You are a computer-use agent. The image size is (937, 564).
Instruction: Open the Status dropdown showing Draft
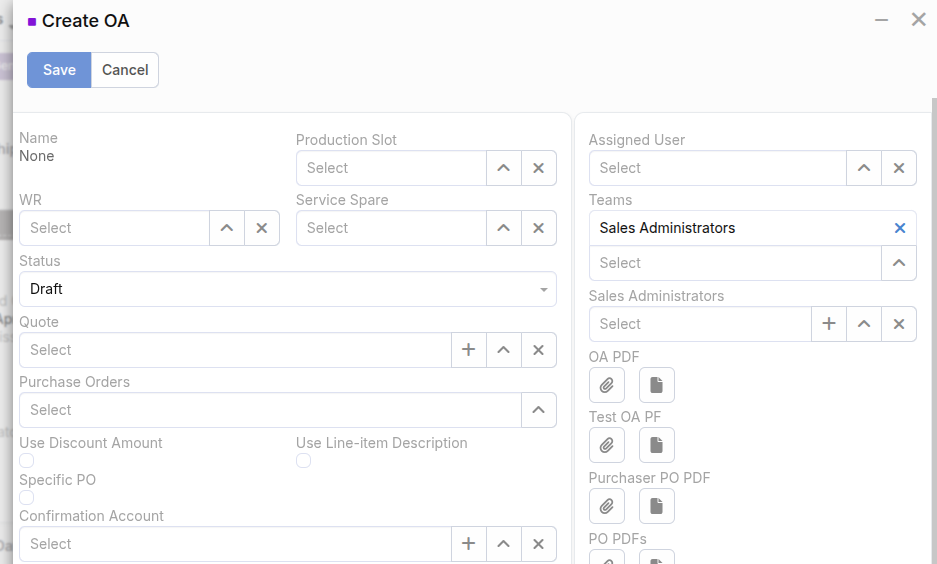[x=287, y=289]
